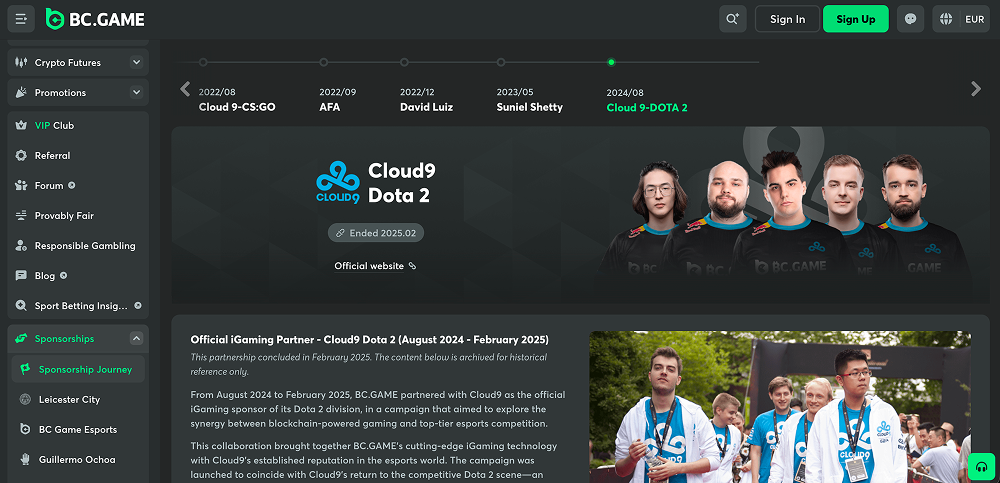Expand the Promotions dropdown chevron
This screenshot has width=1000, height=483.
(136, 93)
